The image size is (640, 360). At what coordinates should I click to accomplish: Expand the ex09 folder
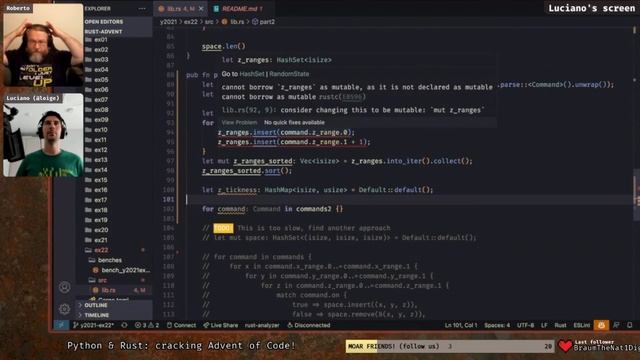tap(101, 120)
